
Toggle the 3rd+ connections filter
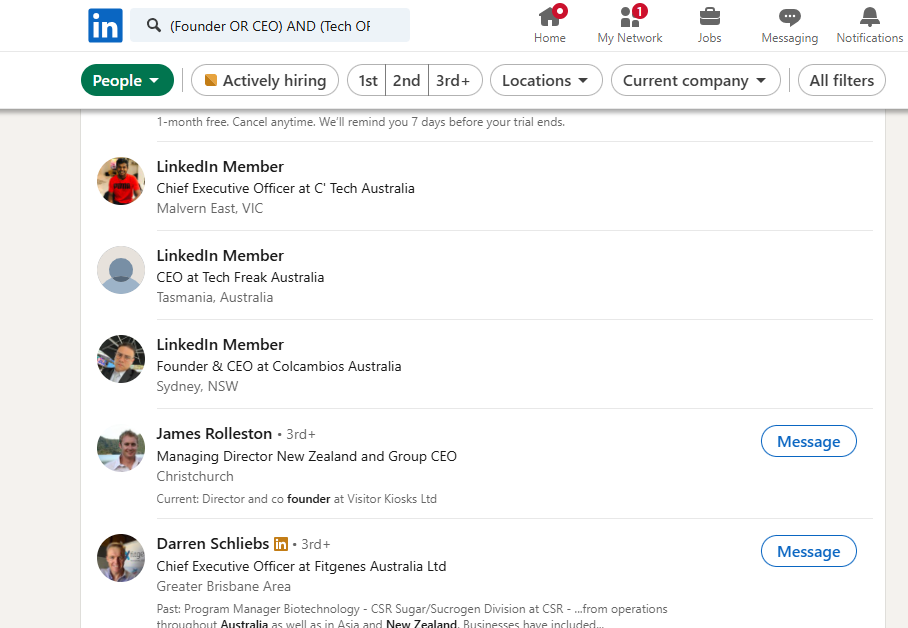[455, 80]
